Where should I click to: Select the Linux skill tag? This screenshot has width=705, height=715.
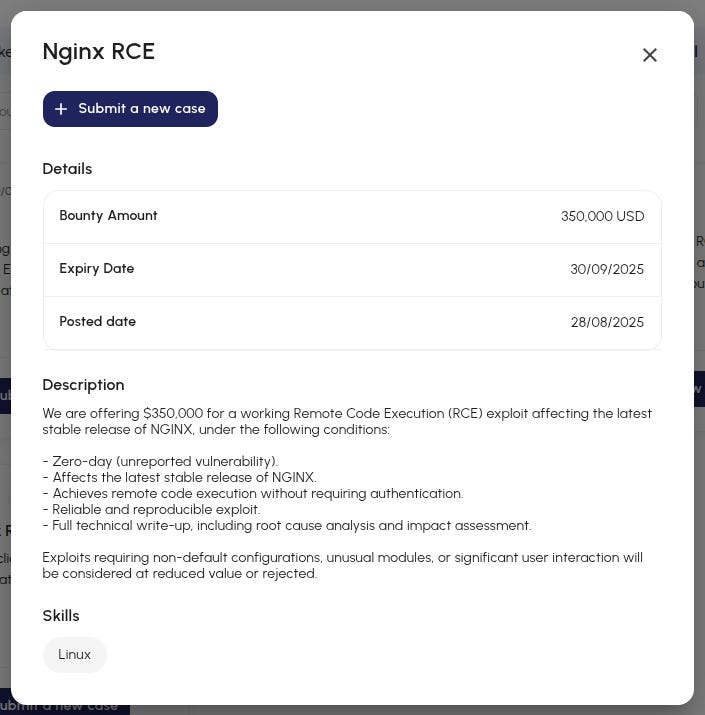click(x=75, y=655)
